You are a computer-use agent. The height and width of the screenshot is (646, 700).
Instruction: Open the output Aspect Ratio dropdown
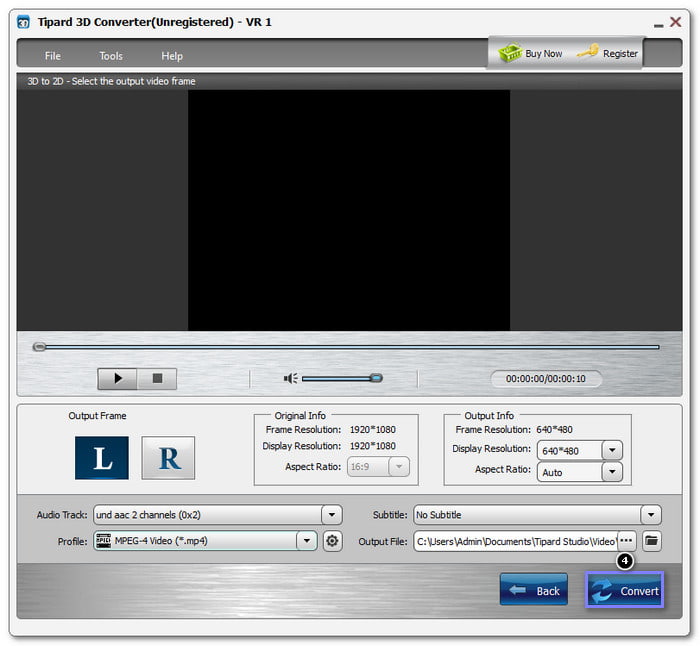[612, 471]
